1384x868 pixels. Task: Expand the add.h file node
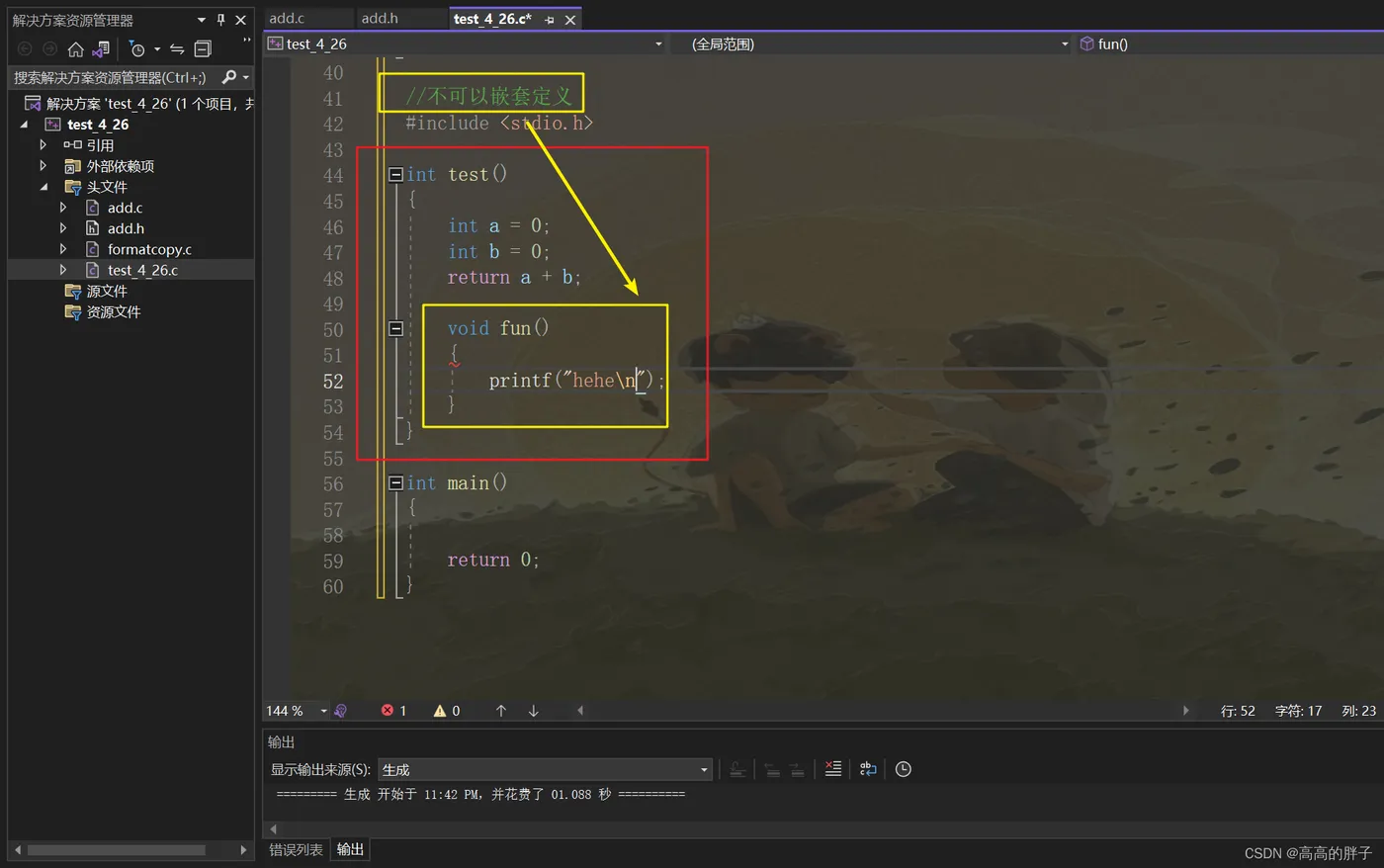click(x=63, y=228)
